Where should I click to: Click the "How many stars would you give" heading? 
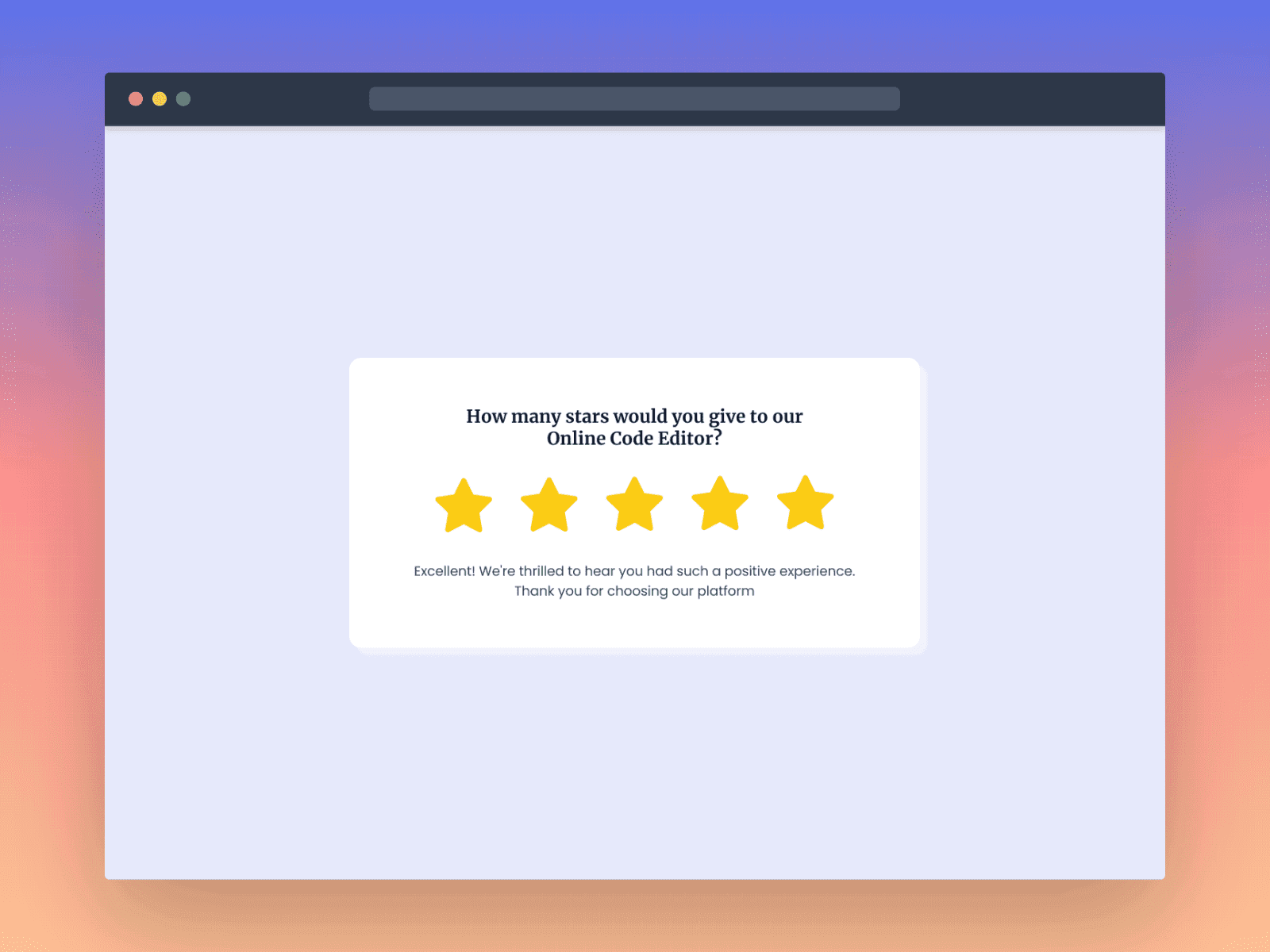(634, 416)
